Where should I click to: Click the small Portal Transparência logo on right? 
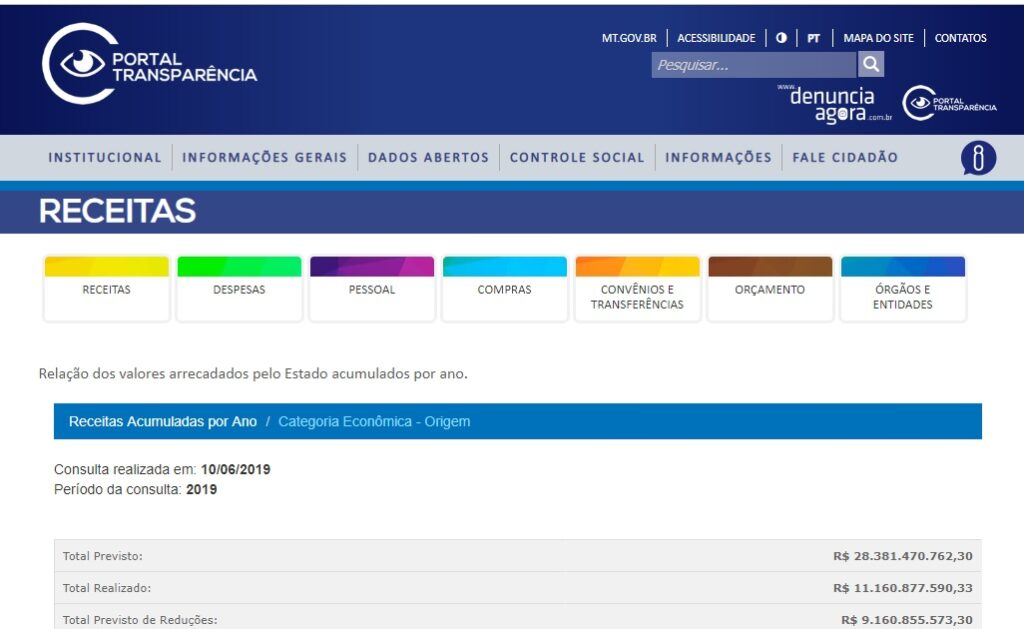pos(949,103)
